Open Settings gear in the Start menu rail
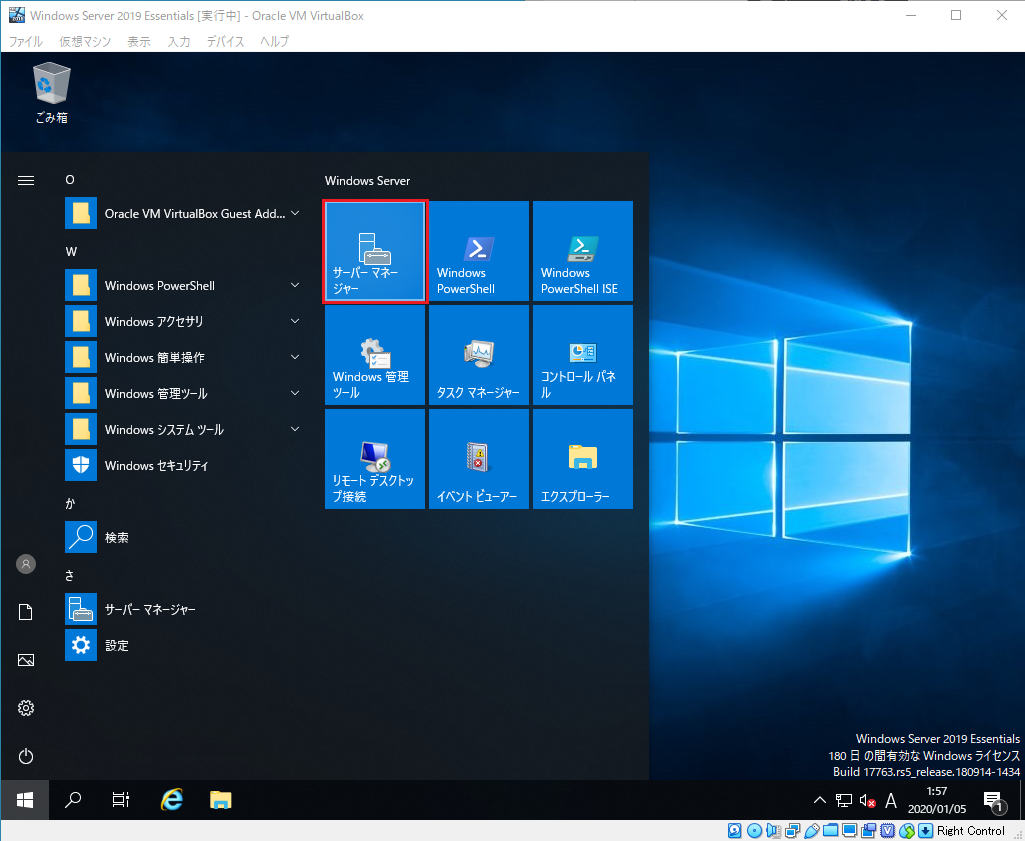The image size is (1025, 841). [25, 708]
